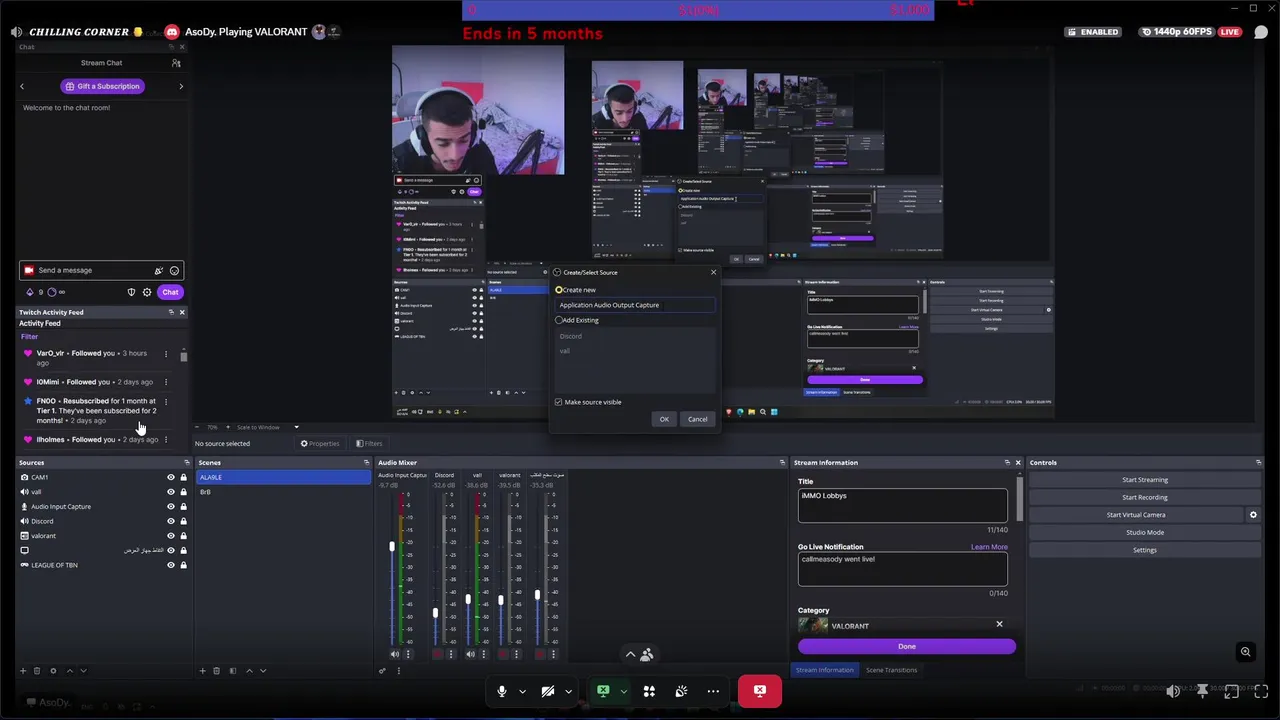The image size is (1280, 720).
Task: Mute the Audio Input Capture mixer channel
Action: pyautogui.click(x=394, y=654)
